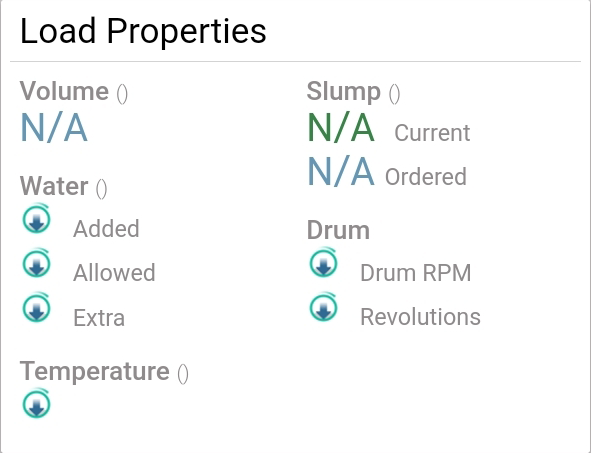
Task: Click the Extra water label
Action: (x=99, y=318)
